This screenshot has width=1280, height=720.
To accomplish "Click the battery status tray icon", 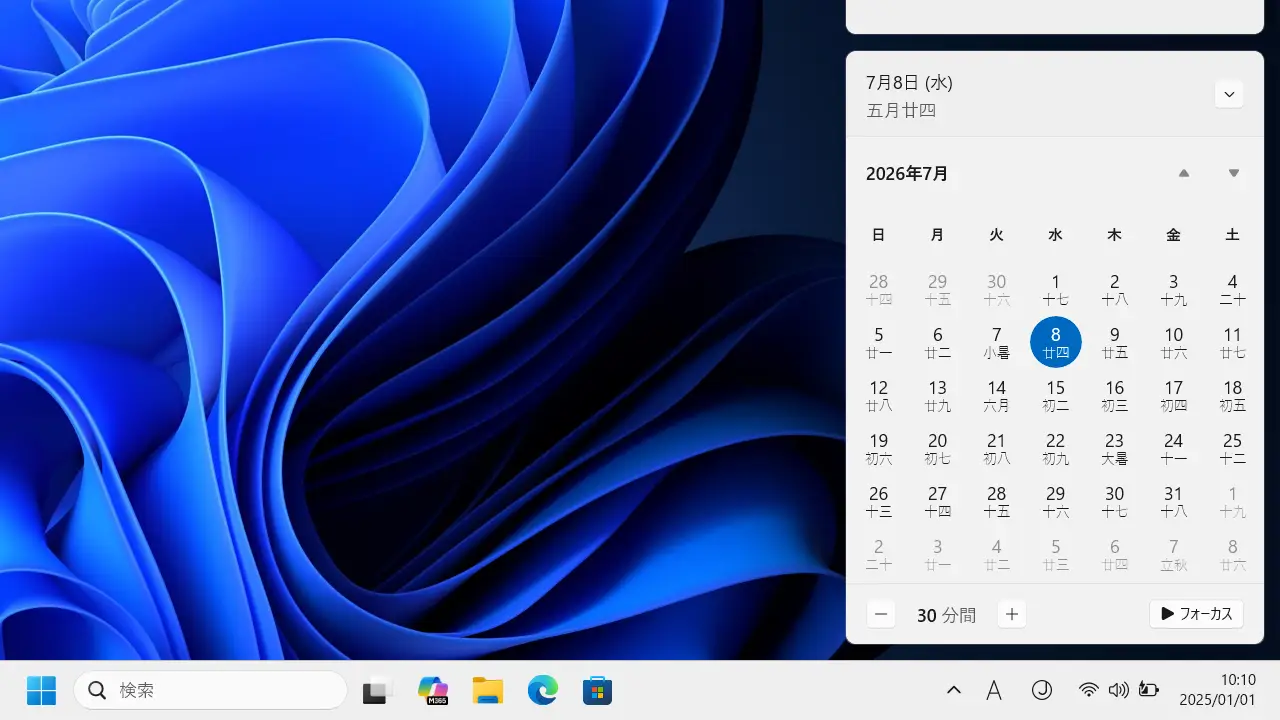I will click(1149, 690).
